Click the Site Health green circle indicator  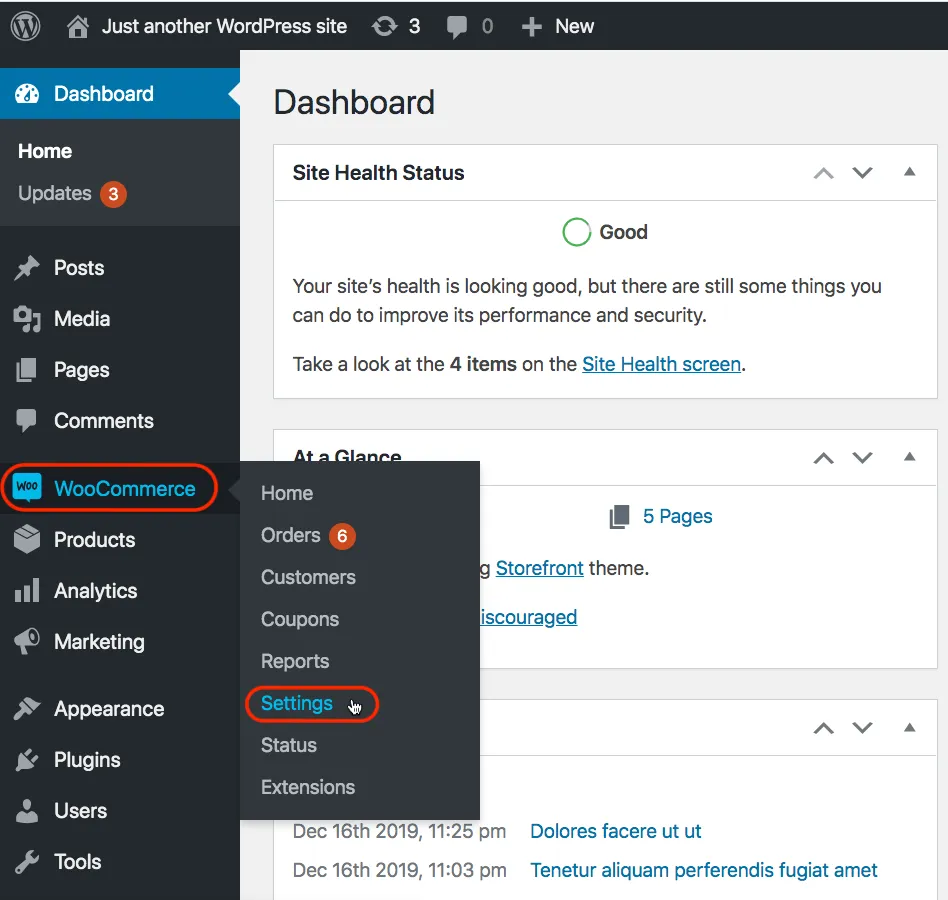(x=576, y=232)
